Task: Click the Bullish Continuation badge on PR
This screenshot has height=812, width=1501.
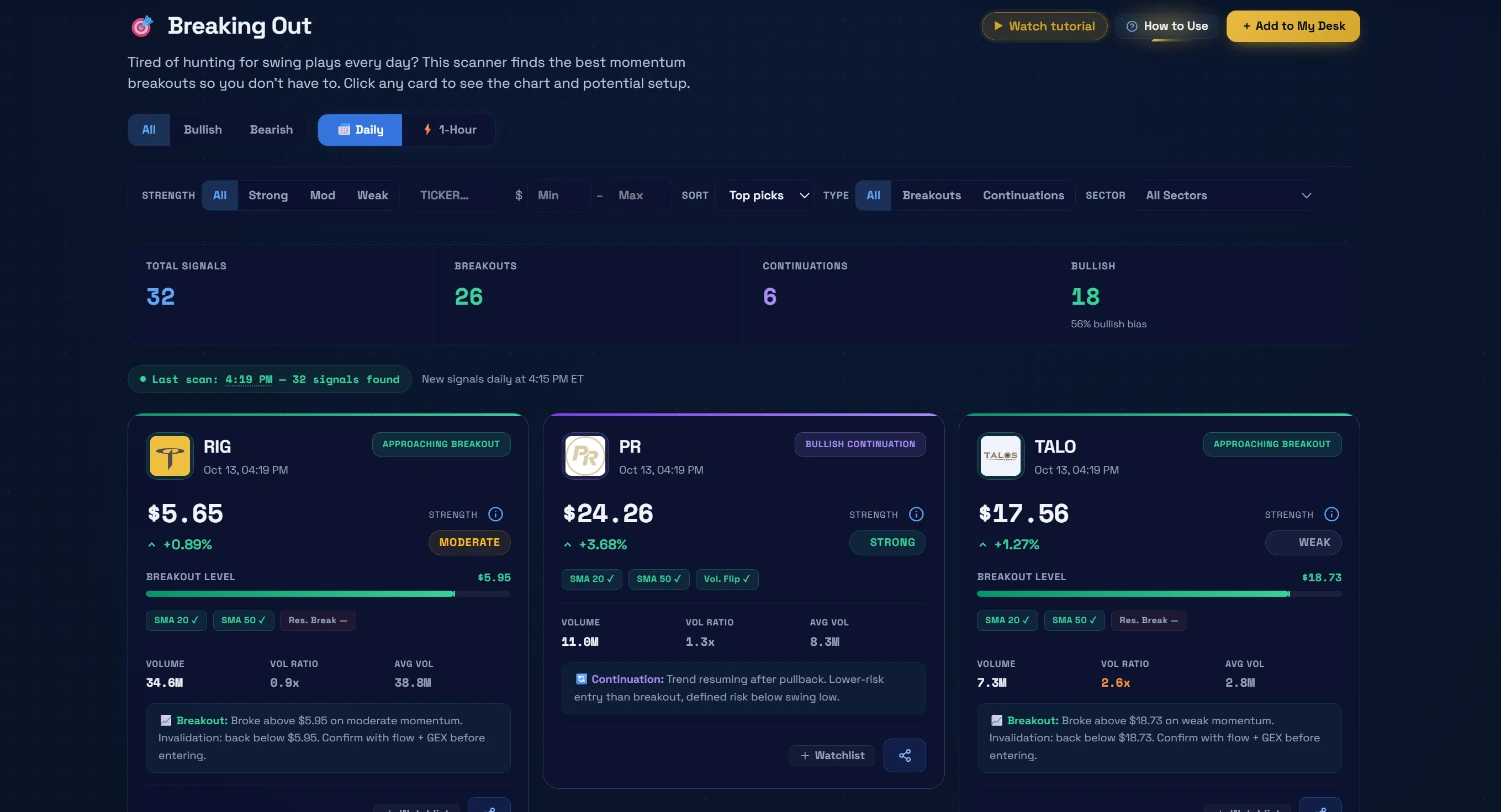Action: 860,444
